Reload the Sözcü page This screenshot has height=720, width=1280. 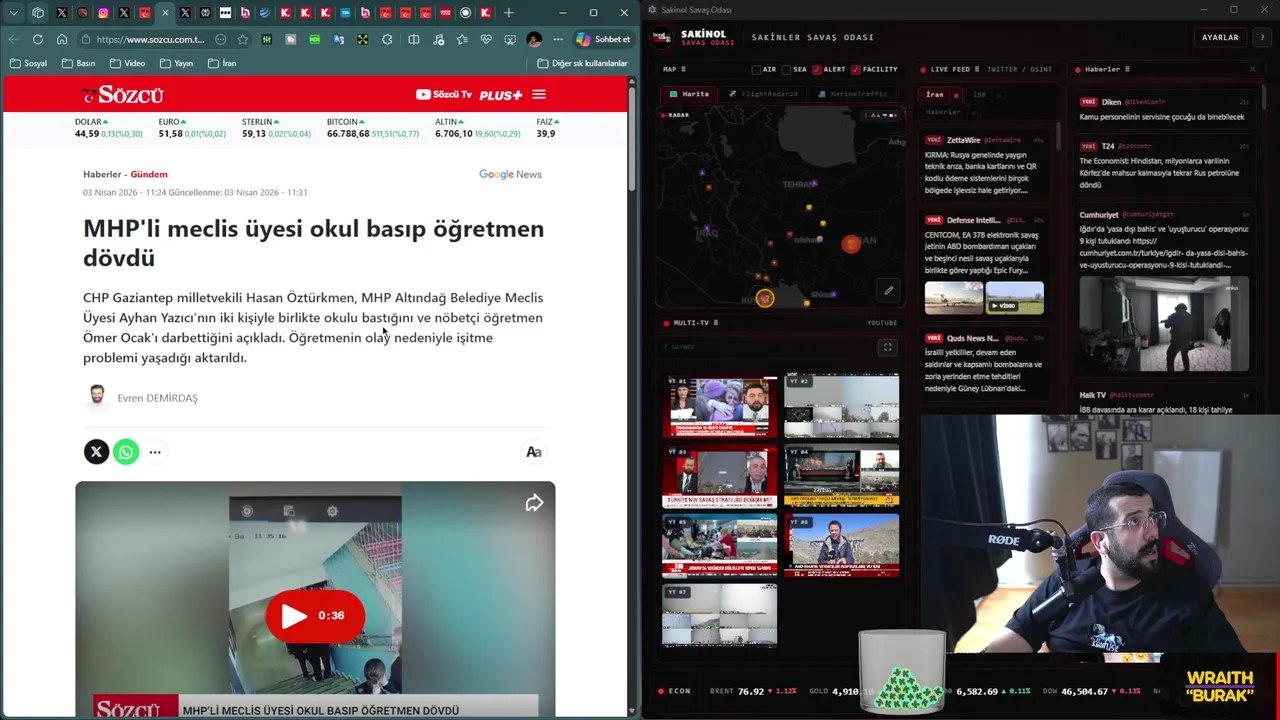click(38, 39)
